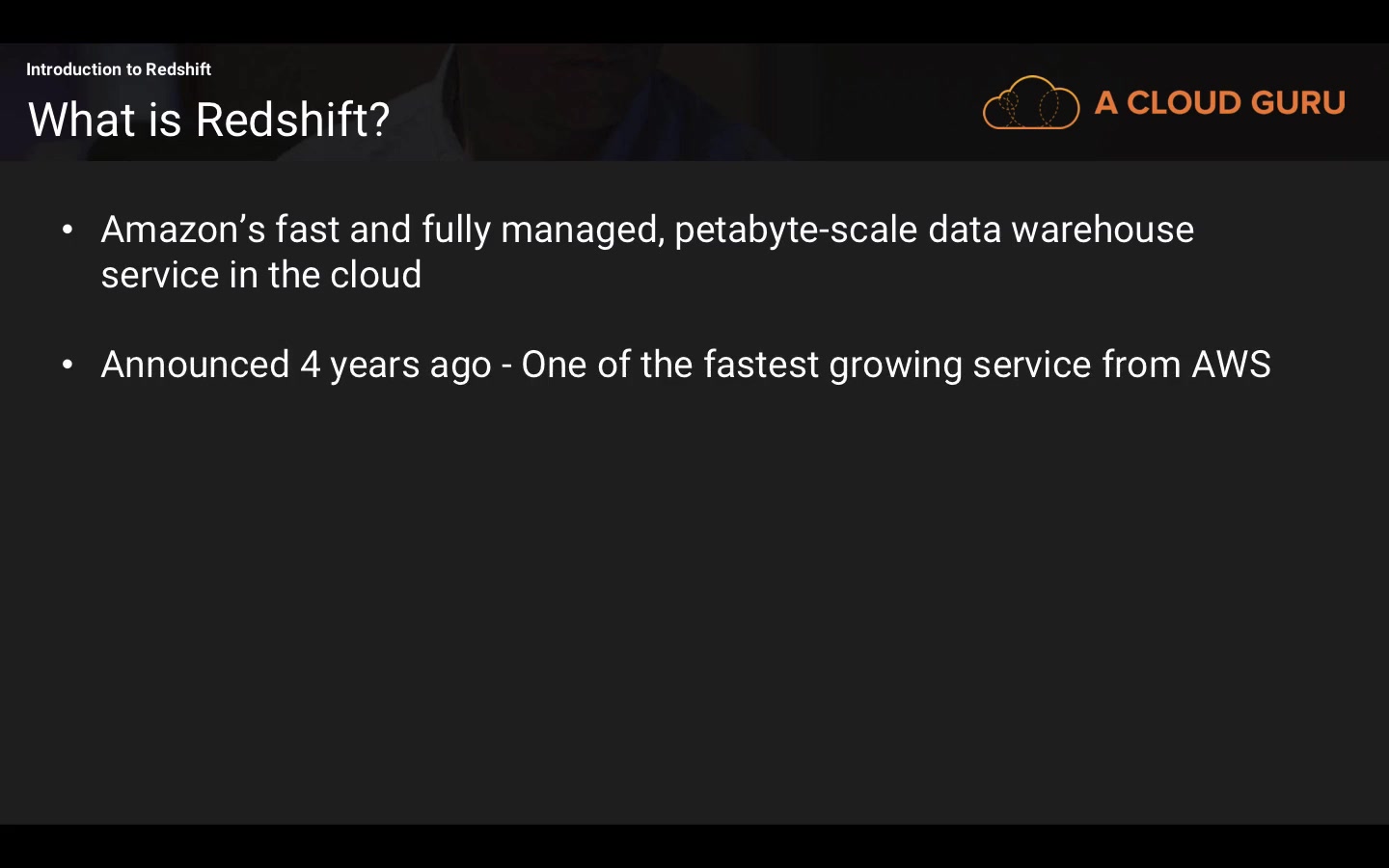The height and width of the screenshot is (868, 1389).
Task: Click the word "AWS" ending the second bullet
Action: pyautogui.click(x=1231, y=365)
